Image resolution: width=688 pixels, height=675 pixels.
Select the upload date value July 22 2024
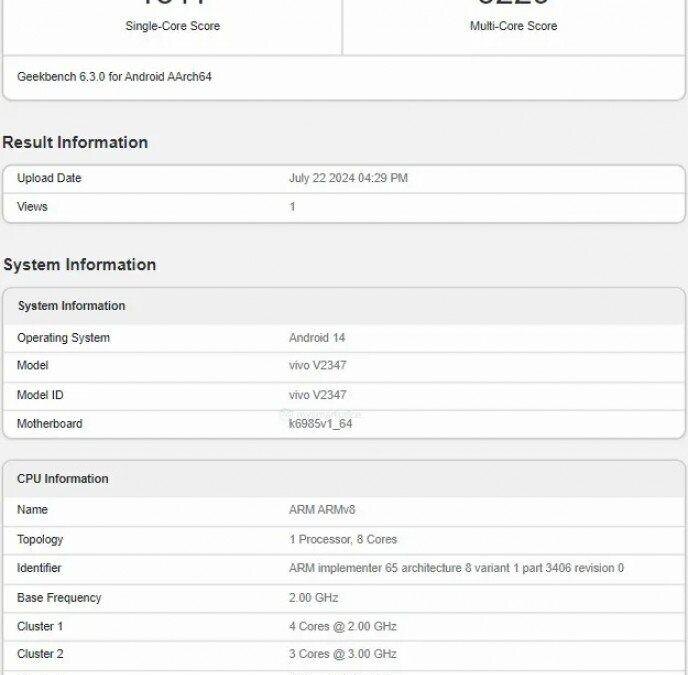348,178
